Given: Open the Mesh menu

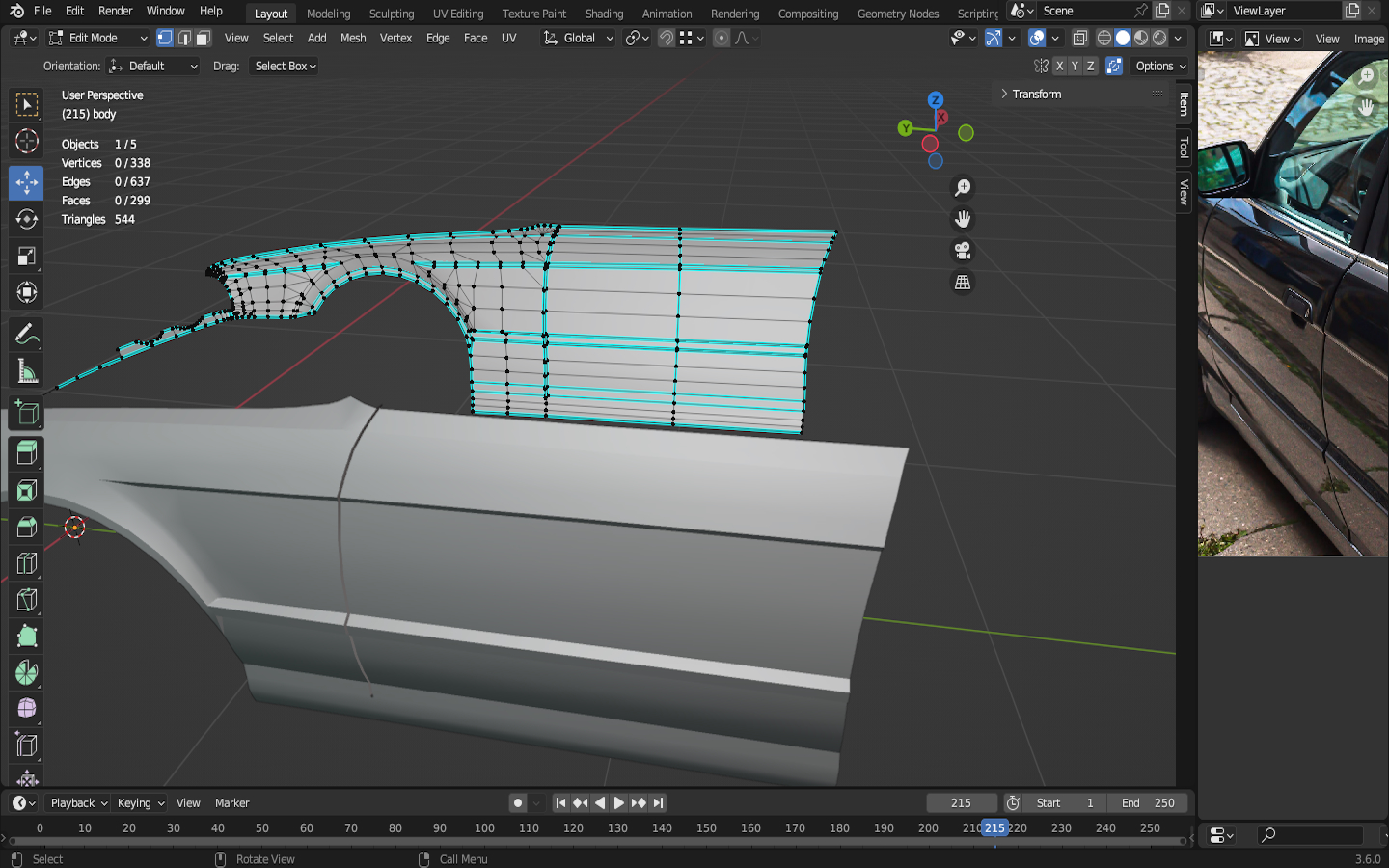Looking at the screenshot, I should tap(353, 38).
